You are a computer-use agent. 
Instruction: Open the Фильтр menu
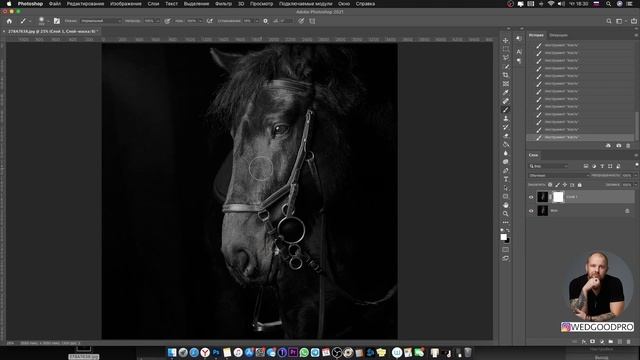tap(223, 4)
